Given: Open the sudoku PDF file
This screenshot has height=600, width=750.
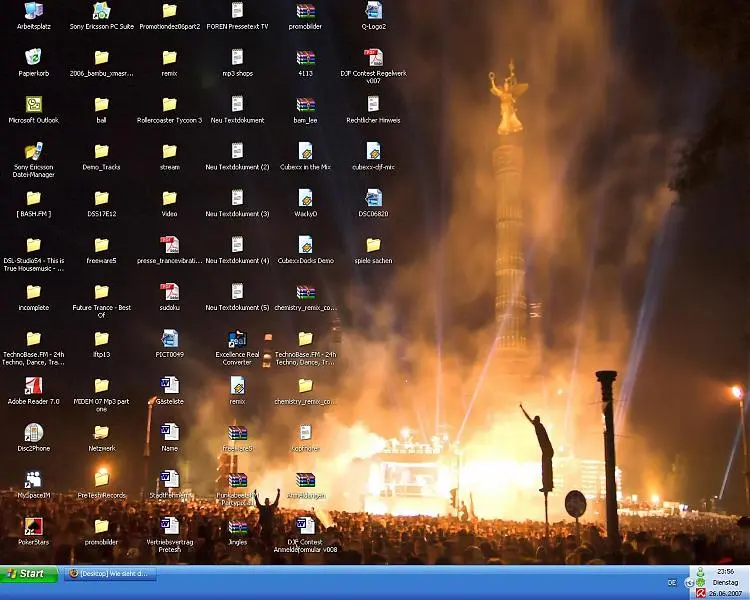Looking at the screenshot, I should (x=169, y=291).
